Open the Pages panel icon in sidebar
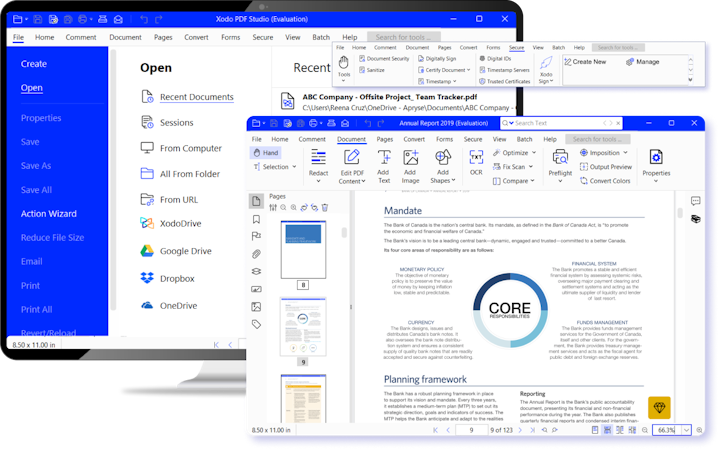 pos(256,201)
